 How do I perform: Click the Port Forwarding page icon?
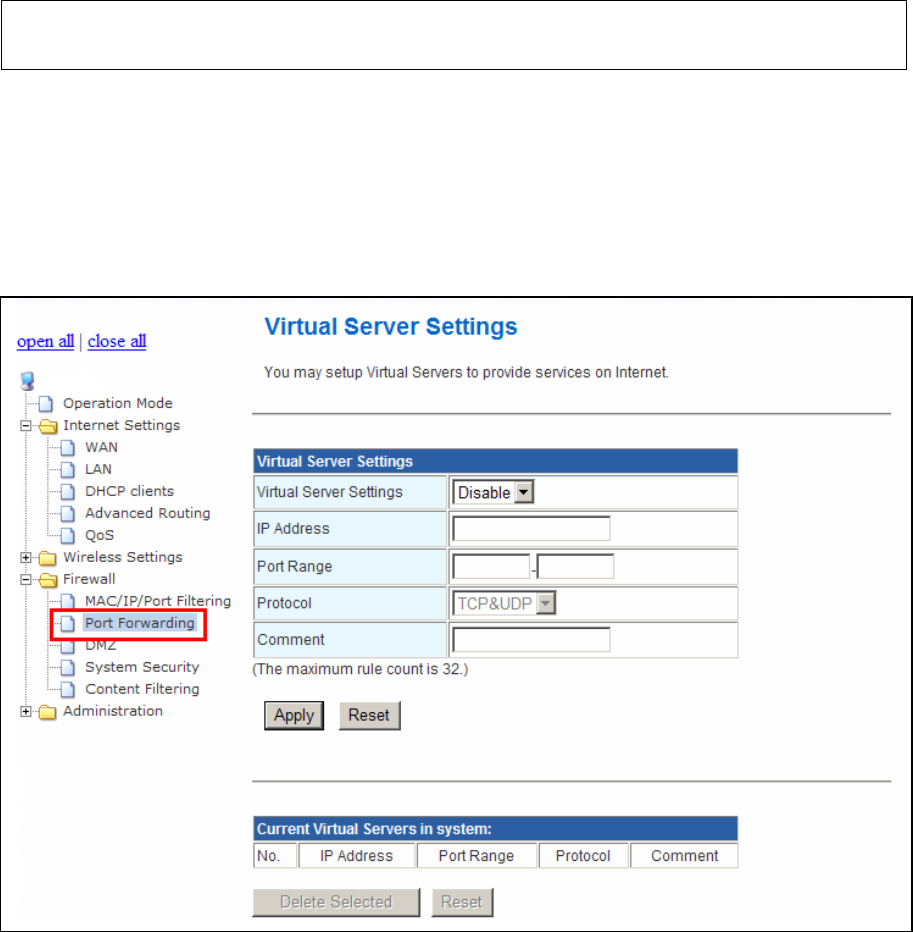[x=68, y=624]
